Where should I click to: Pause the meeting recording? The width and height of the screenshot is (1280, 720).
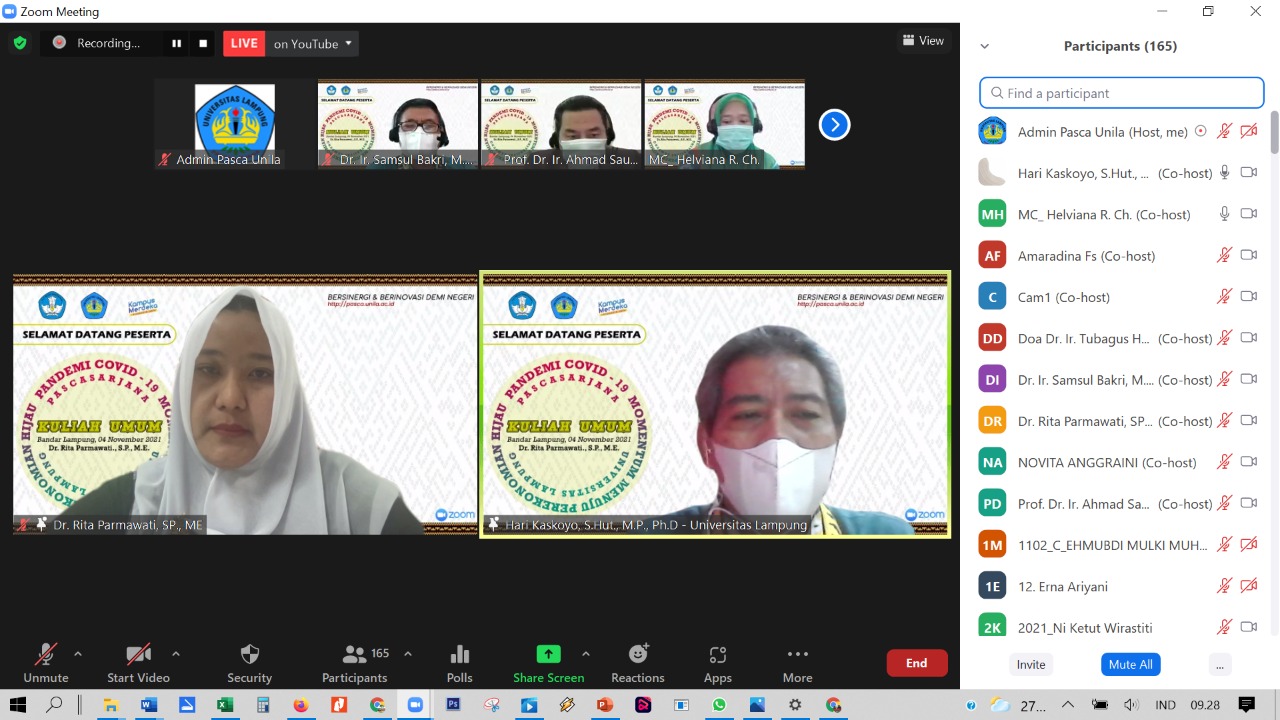point(177,43)
